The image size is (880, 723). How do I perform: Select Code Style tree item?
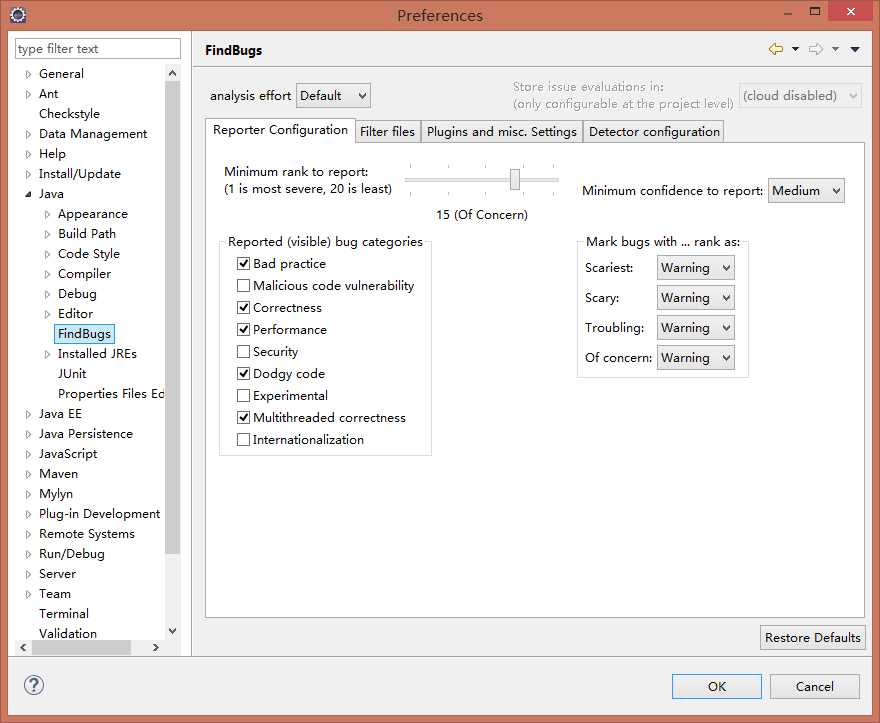(x=89, y=254)
